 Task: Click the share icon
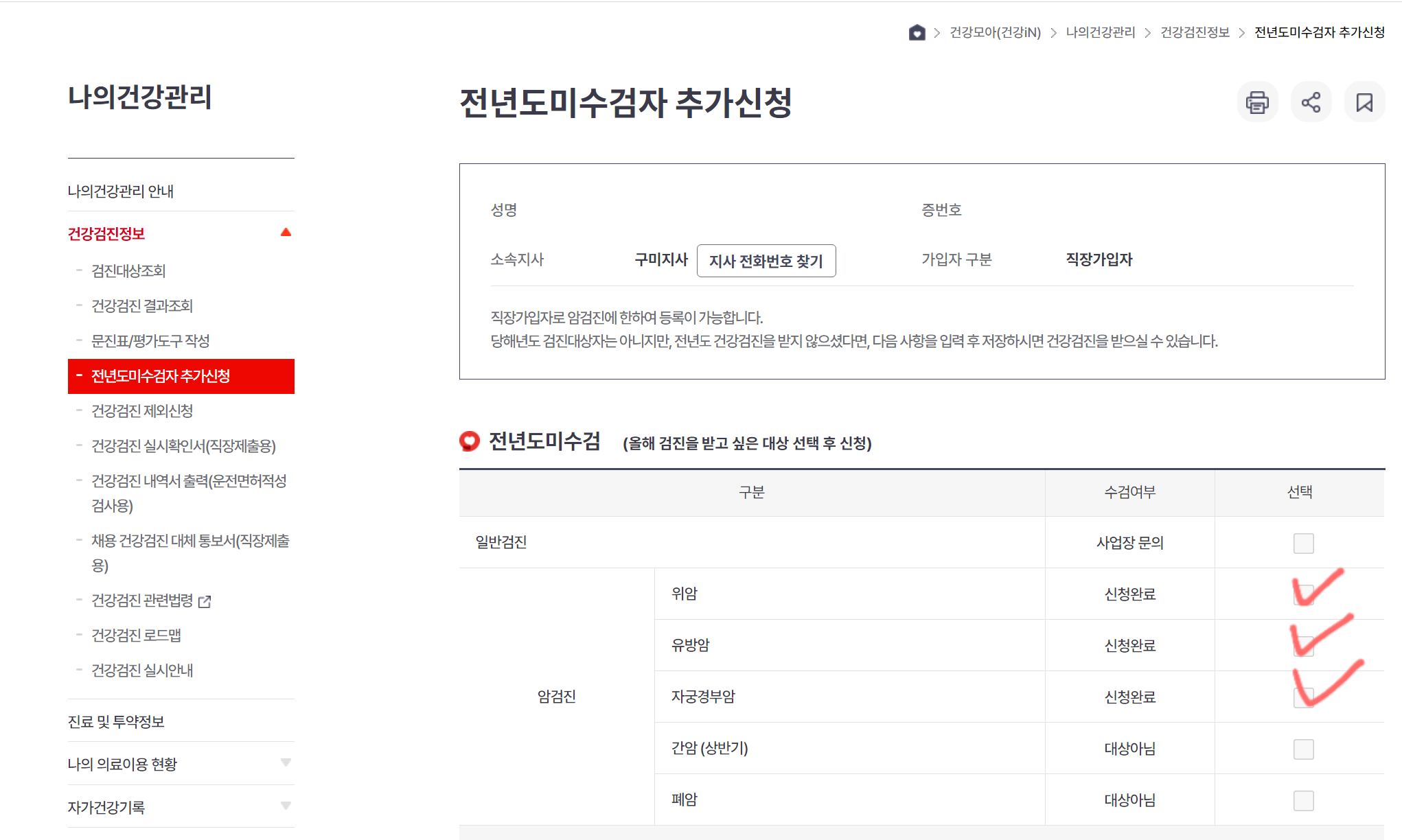click(1311, 102)
